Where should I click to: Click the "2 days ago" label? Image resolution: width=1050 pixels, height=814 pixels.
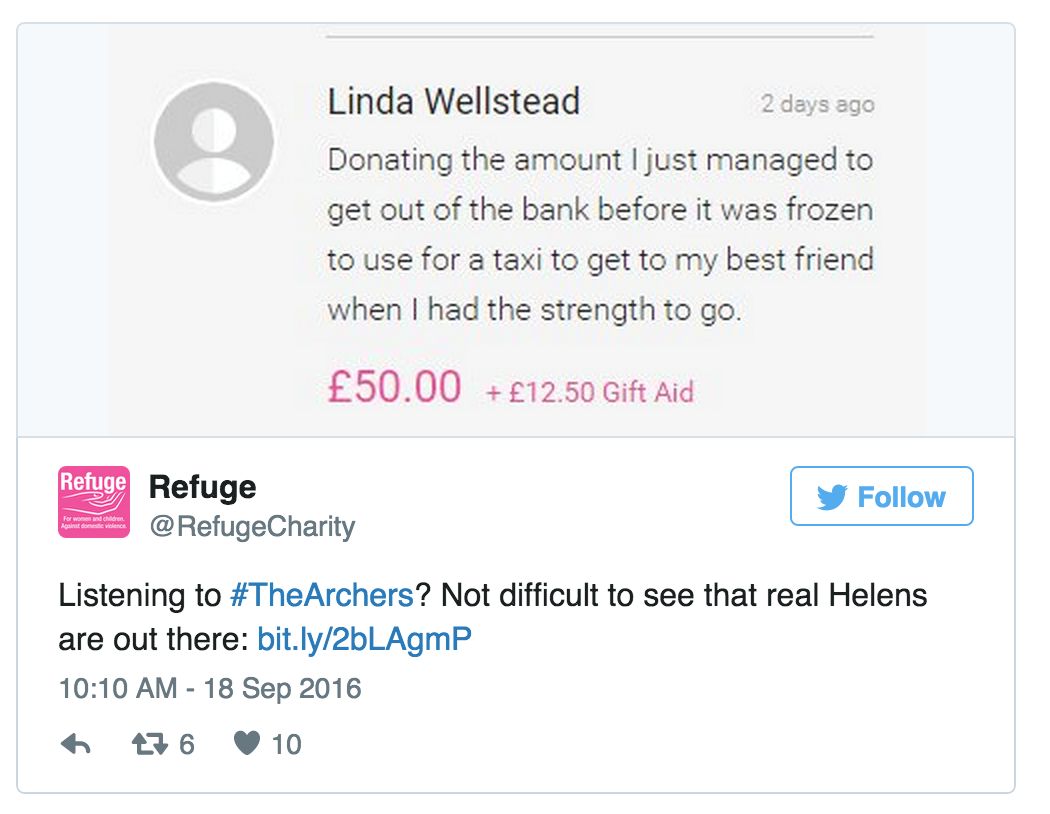(x=816, y=104)
